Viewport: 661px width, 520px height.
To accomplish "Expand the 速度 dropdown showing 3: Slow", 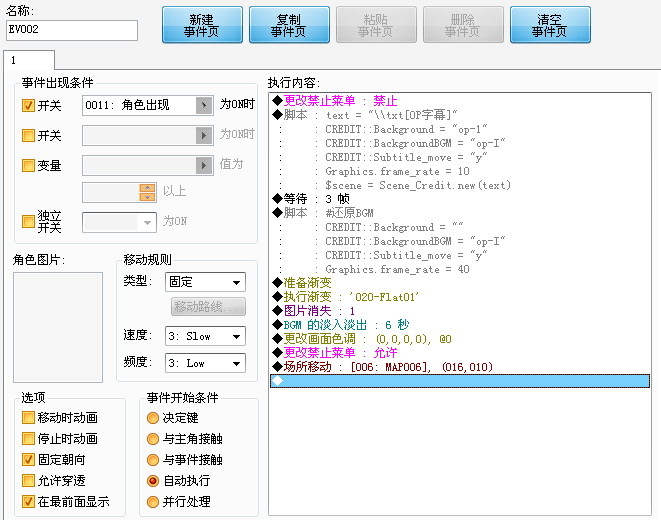I will (236, 337).
